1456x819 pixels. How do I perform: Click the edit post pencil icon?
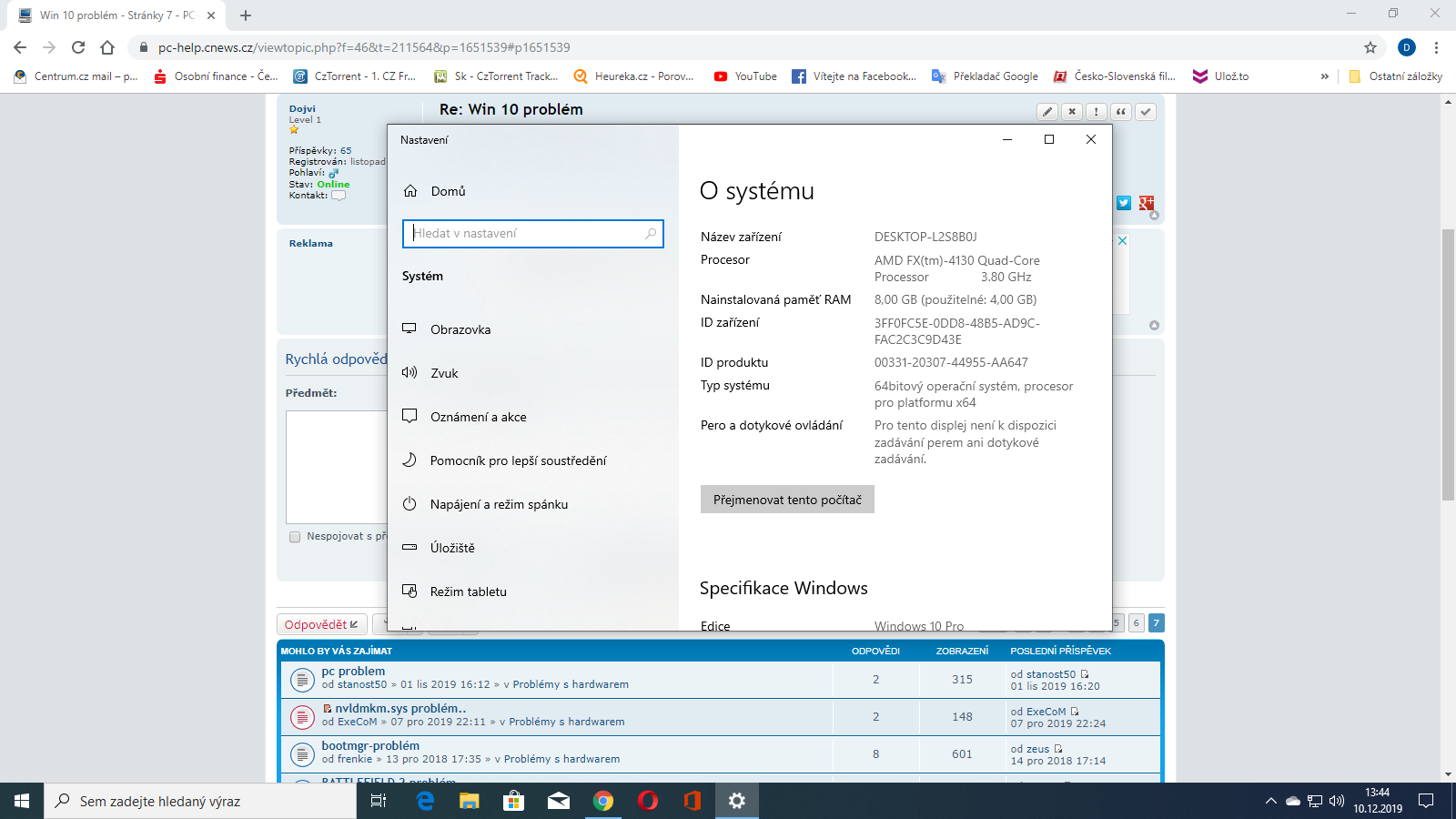1047,112
